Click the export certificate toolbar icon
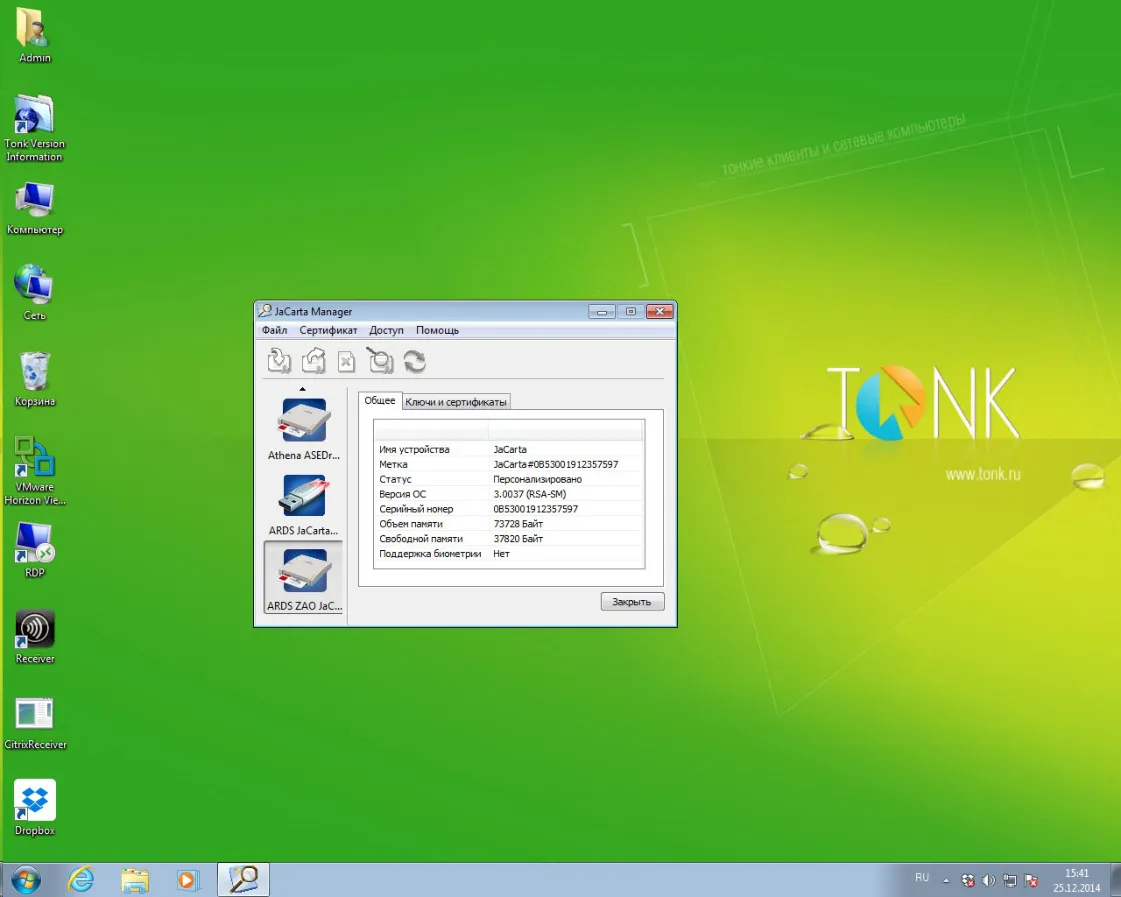This screenshot has height=897, width=1121. pos(313,361)
